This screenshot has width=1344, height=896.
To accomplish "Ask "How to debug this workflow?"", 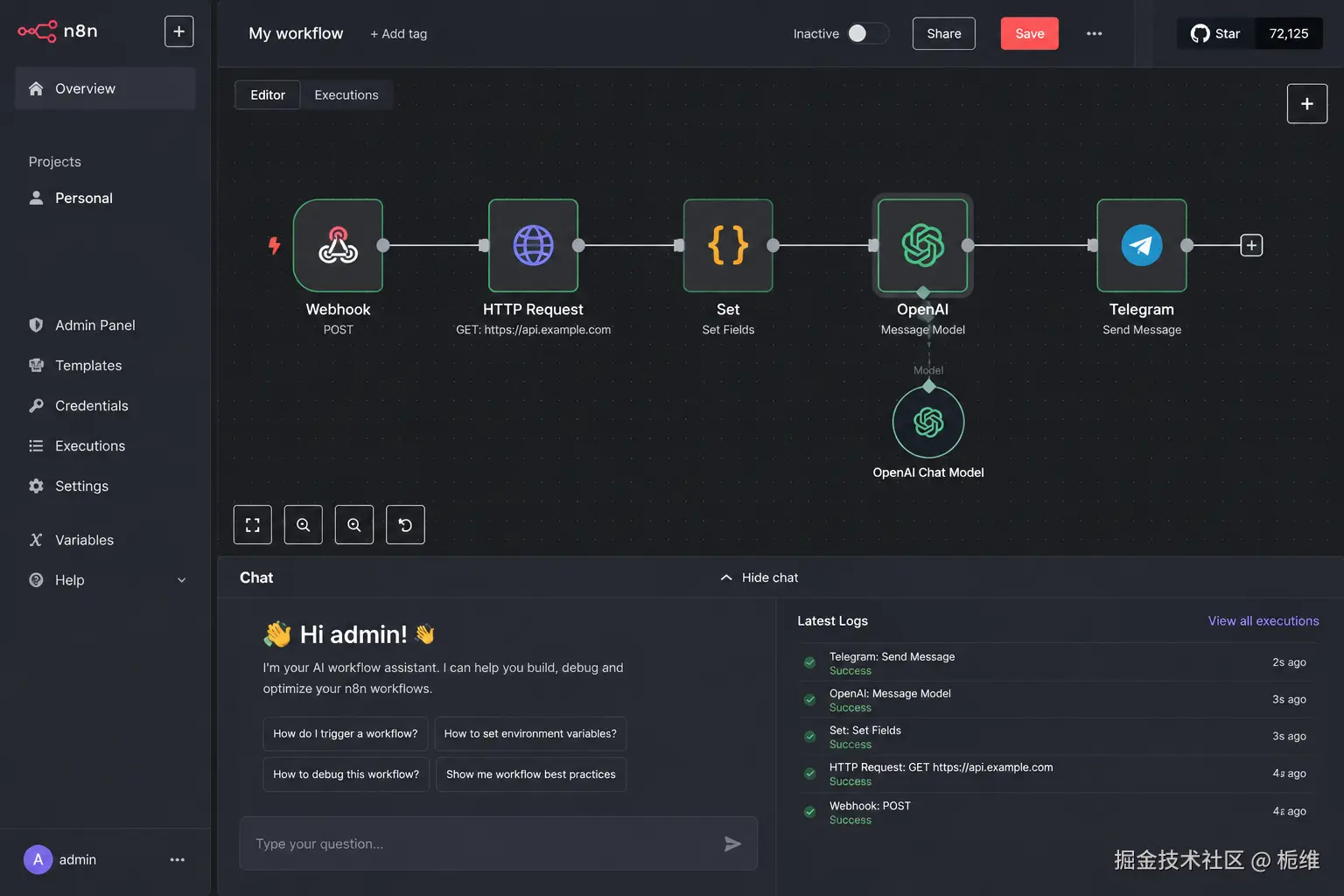I will point(346,774).
